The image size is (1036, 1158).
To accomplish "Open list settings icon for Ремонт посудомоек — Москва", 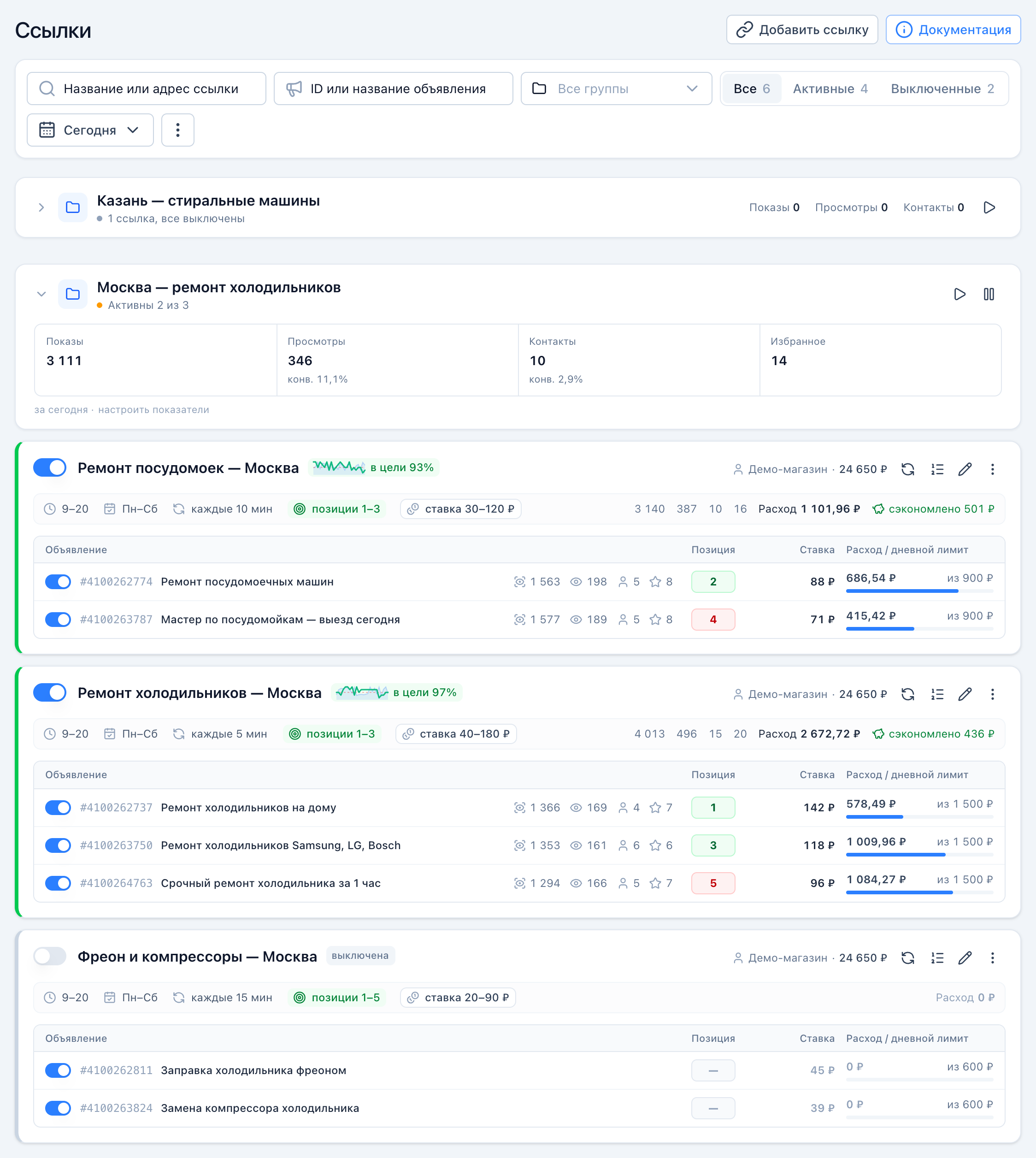I will pyautogui.click(x=937, y=469).
